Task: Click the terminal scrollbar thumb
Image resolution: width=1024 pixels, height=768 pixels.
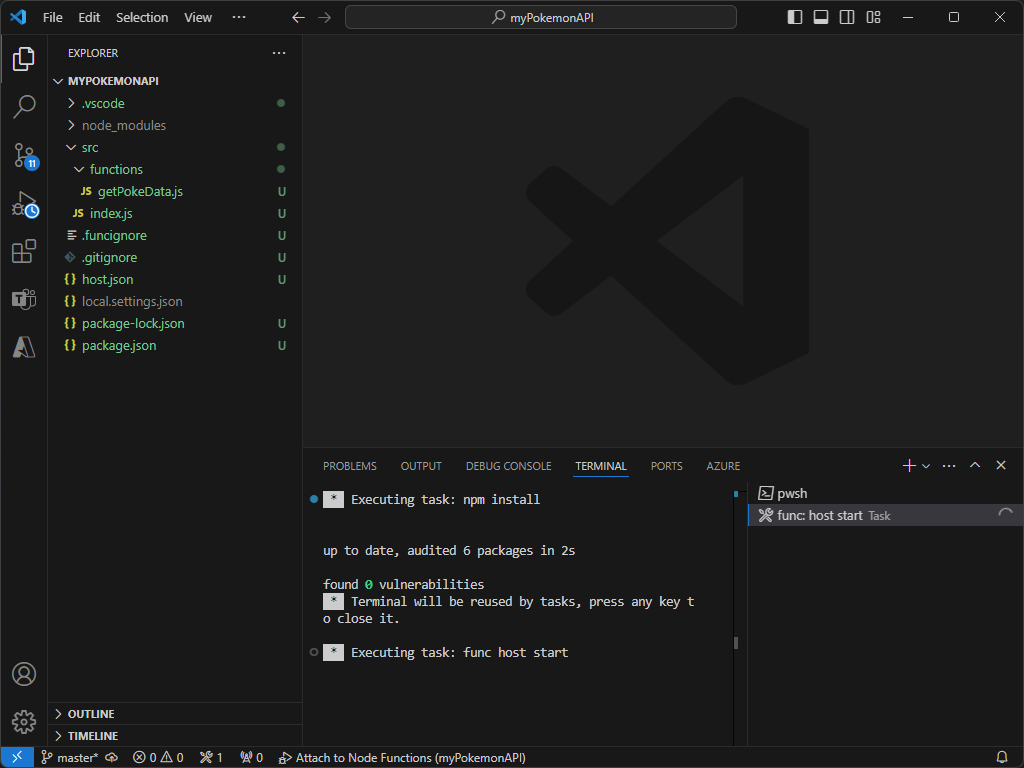Action: (736, 643)
